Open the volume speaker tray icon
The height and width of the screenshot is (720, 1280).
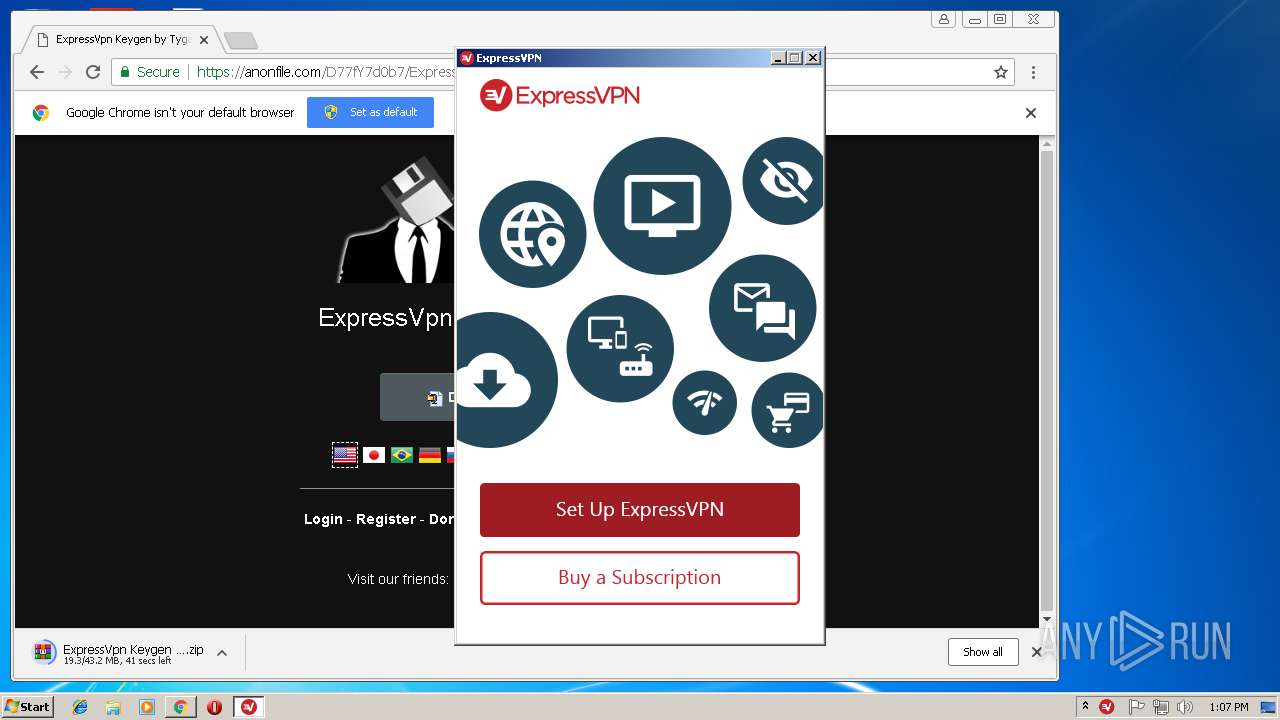[x=1185, y=707]
